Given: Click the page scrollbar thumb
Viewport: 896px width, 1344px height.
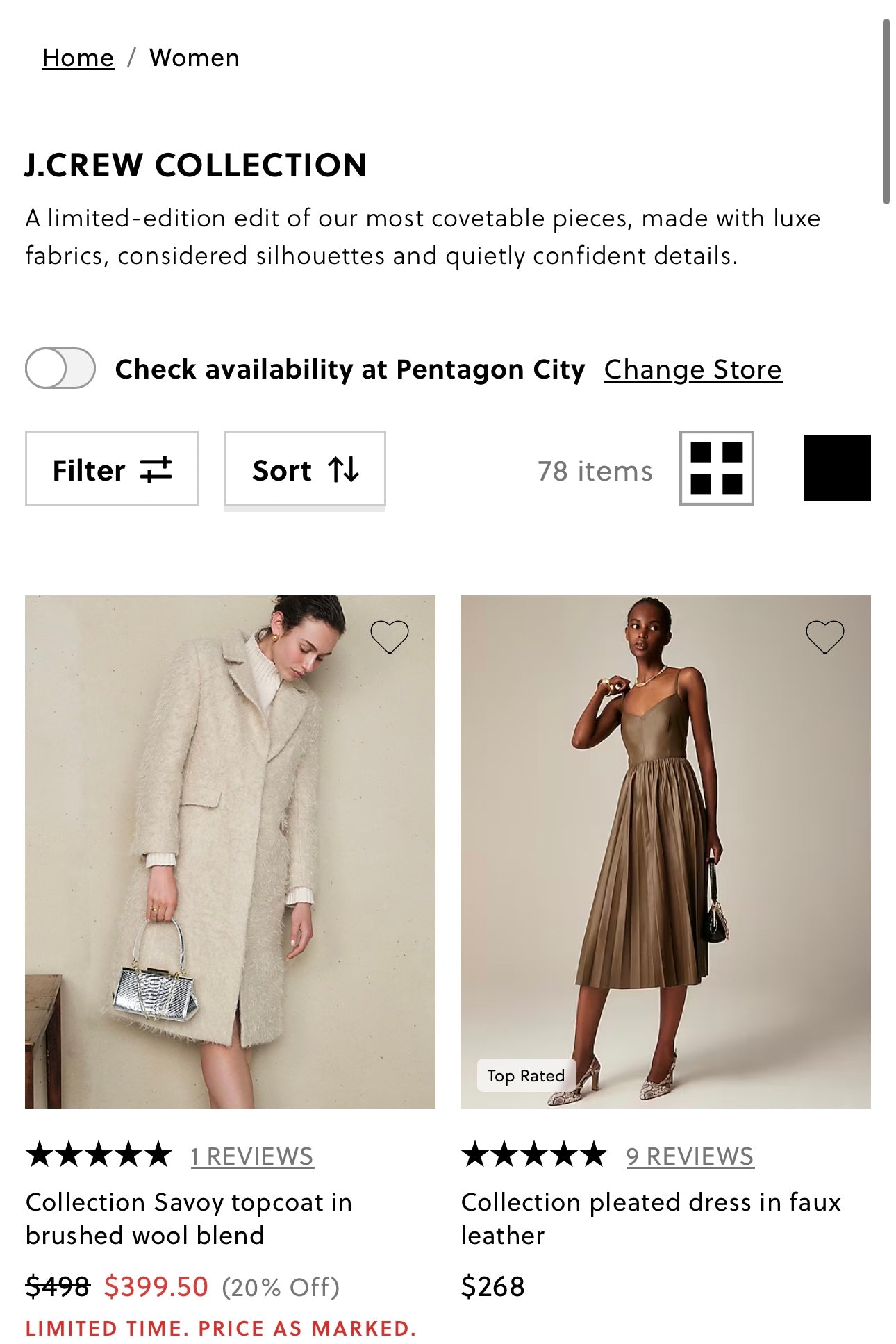Looking at the screenshot, I should pos(886,111).
